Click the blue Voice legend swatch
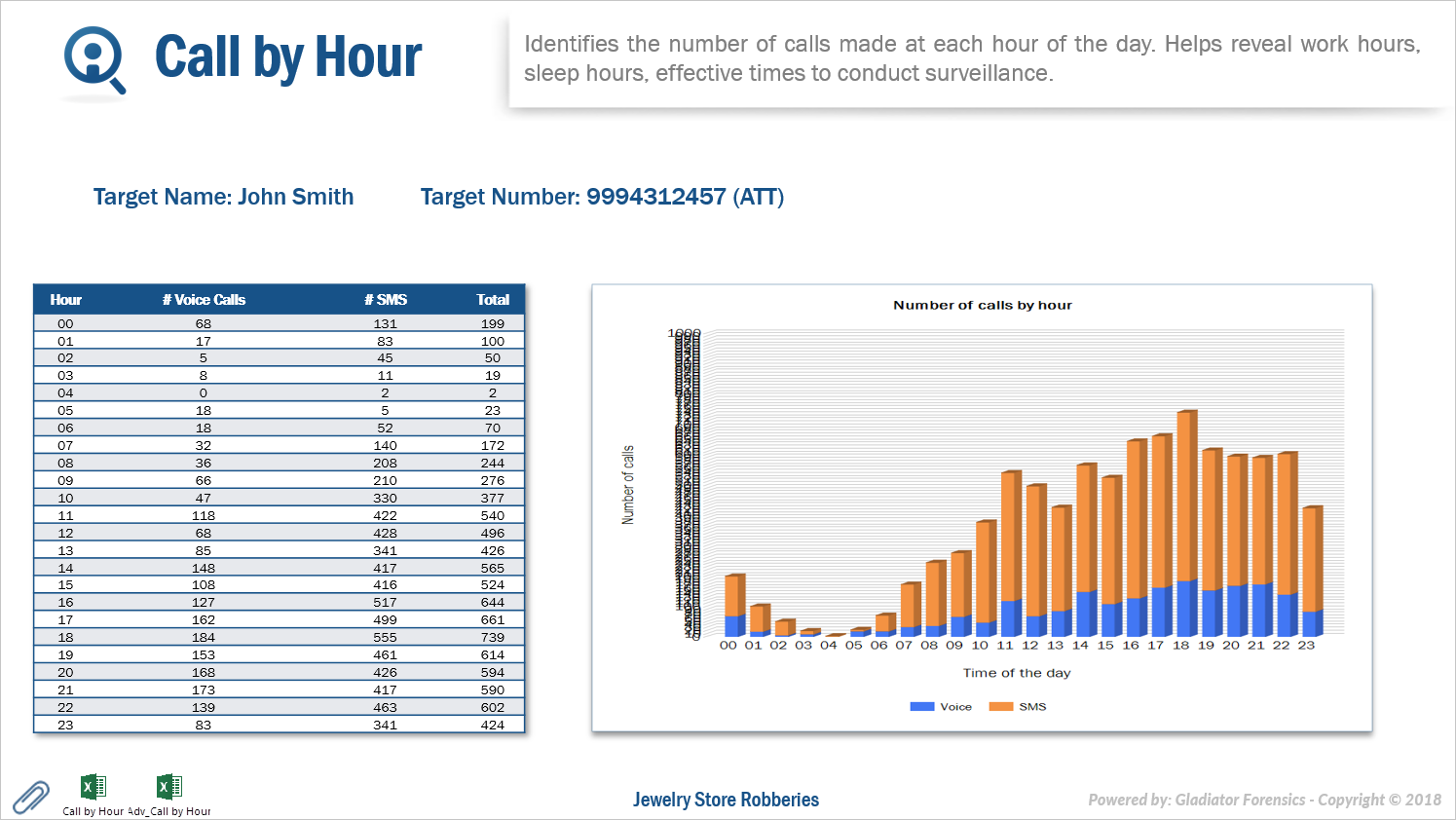Screen dimensions: 1456x820 tap(921, 707)
